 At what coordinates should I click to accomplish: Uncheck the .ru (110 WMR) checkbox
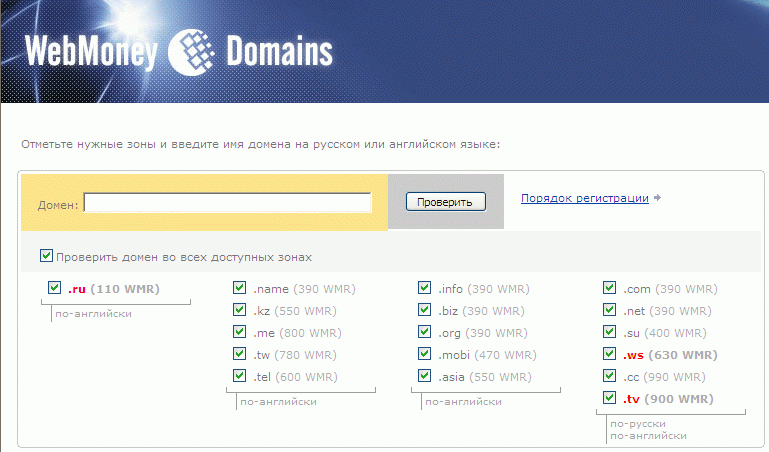(54, 287)
